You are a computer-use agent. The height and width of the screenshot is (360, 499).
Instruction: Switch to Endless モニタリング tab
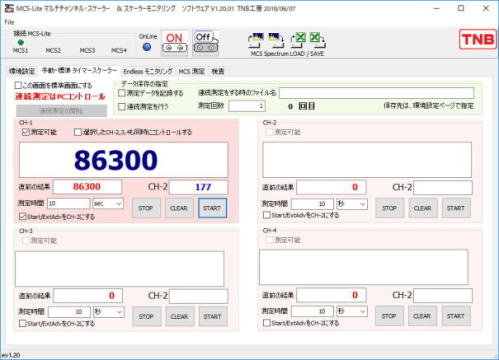148,71
